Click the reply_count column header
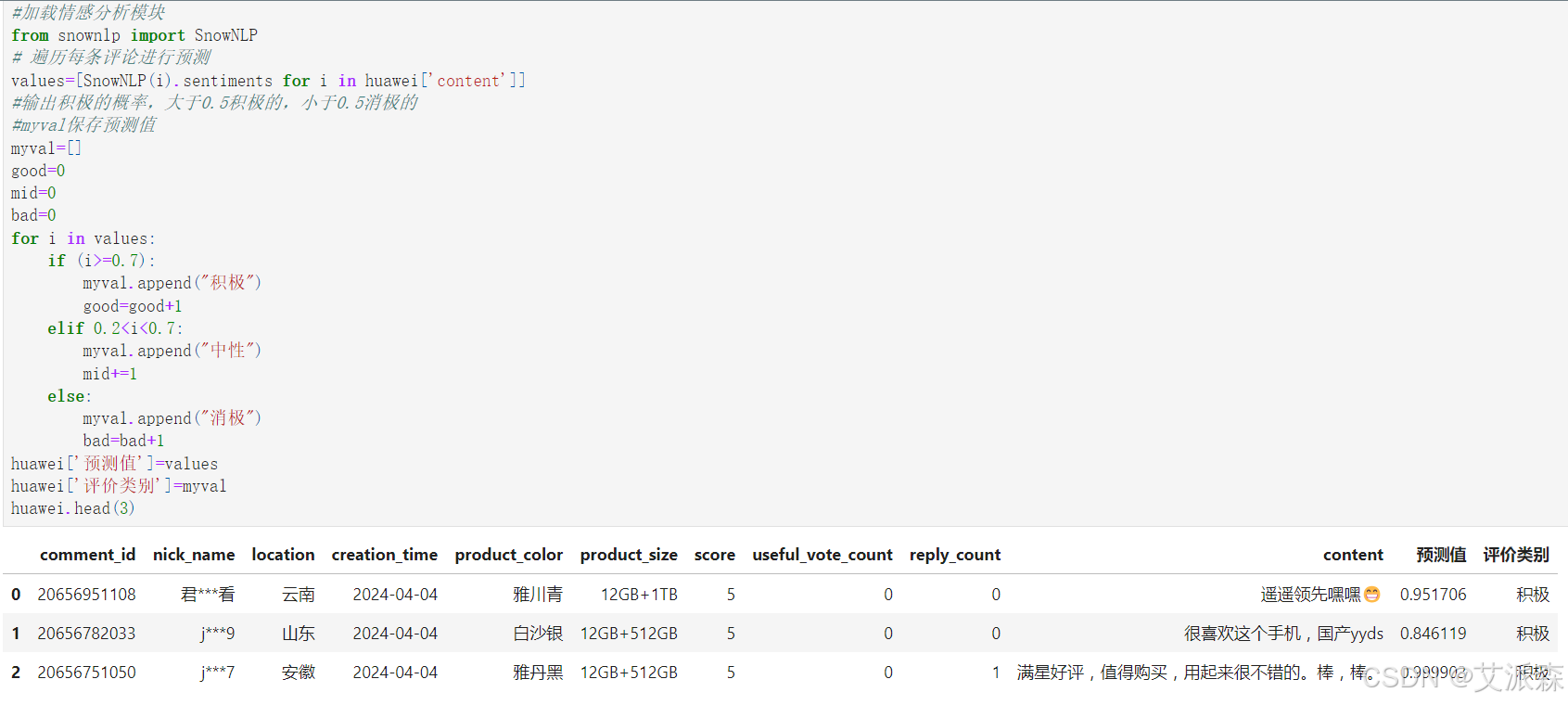The height and width of the screenshot is (705, 1568). tap(955, 555)
